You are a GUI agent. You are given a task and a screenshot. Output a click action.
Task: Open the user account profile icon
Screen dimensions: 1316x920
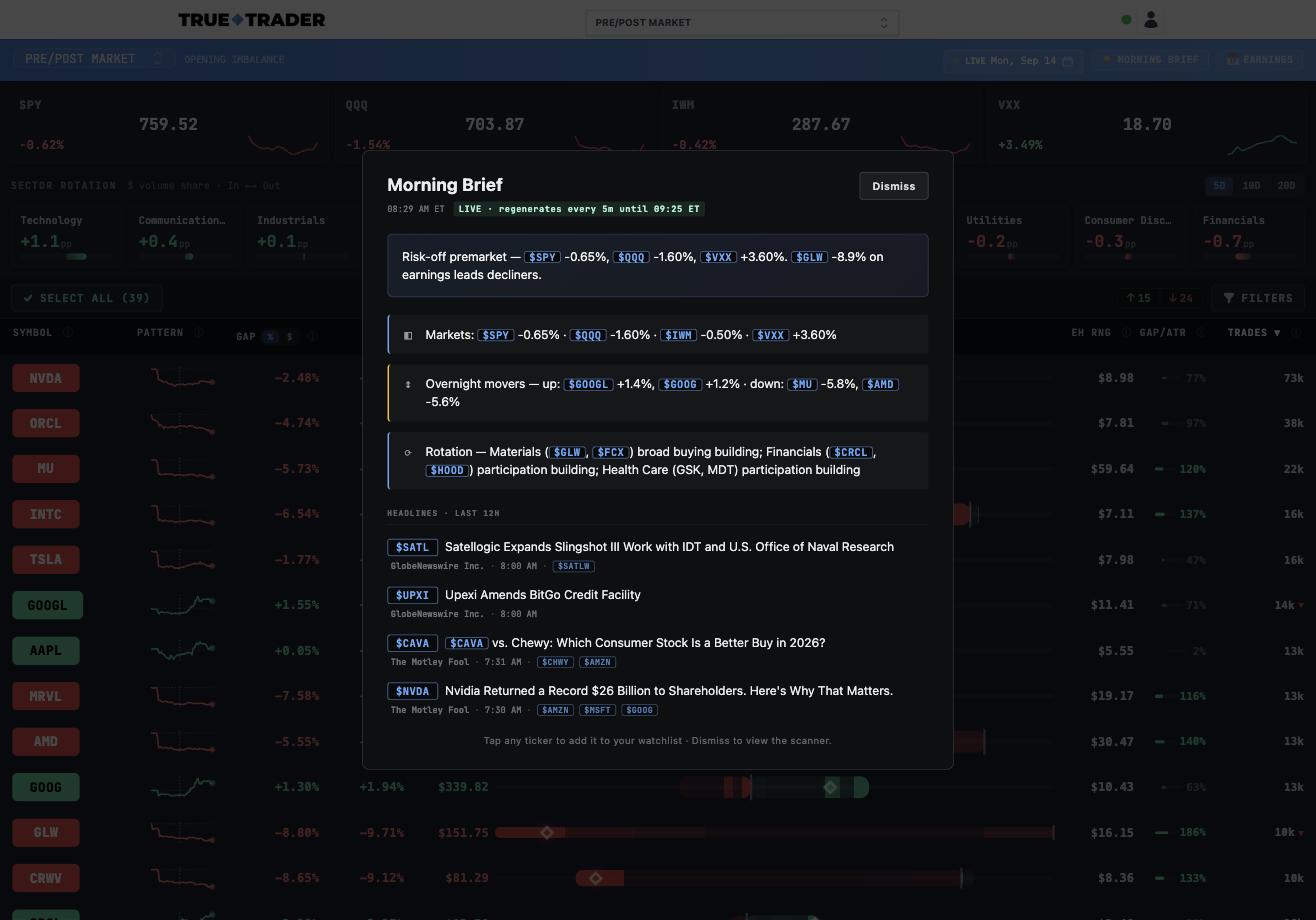(x=1151, y=19)
